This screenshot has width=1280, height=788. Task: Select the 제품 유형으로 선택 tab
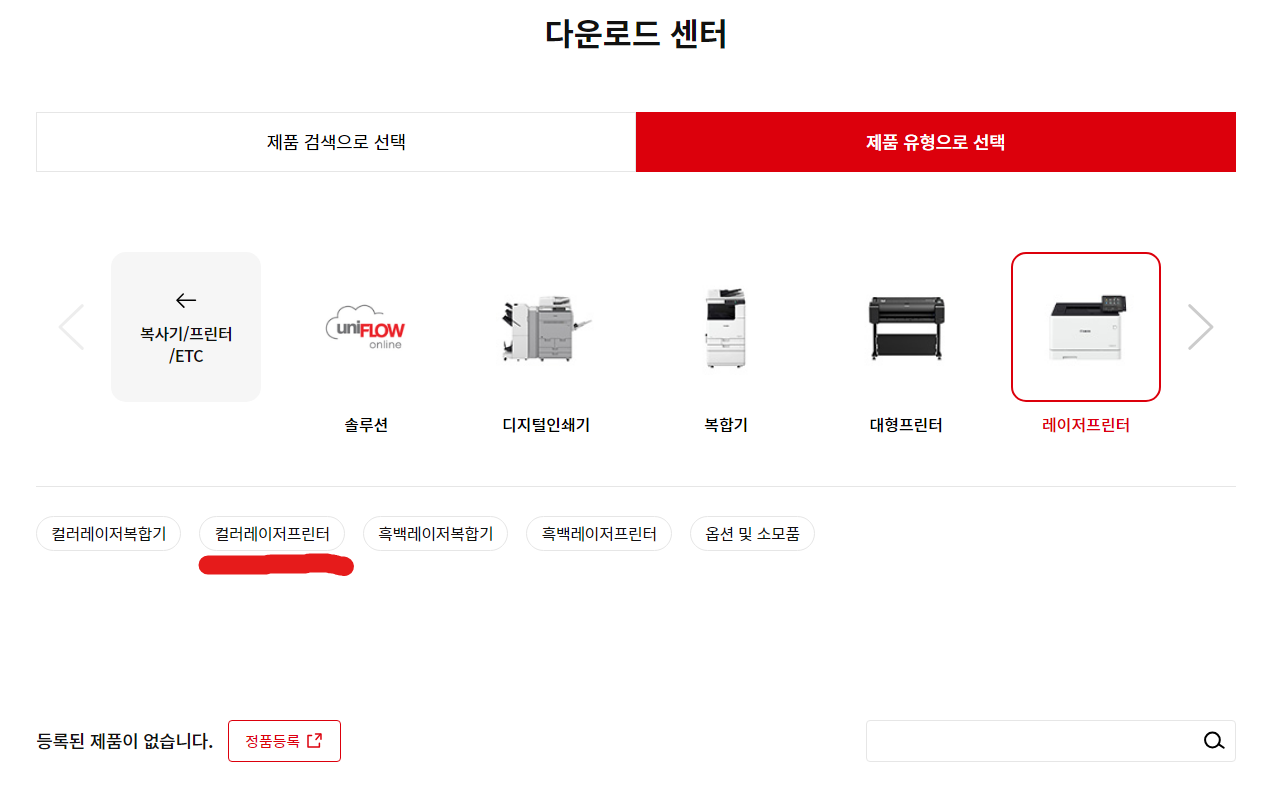(935, 142)
